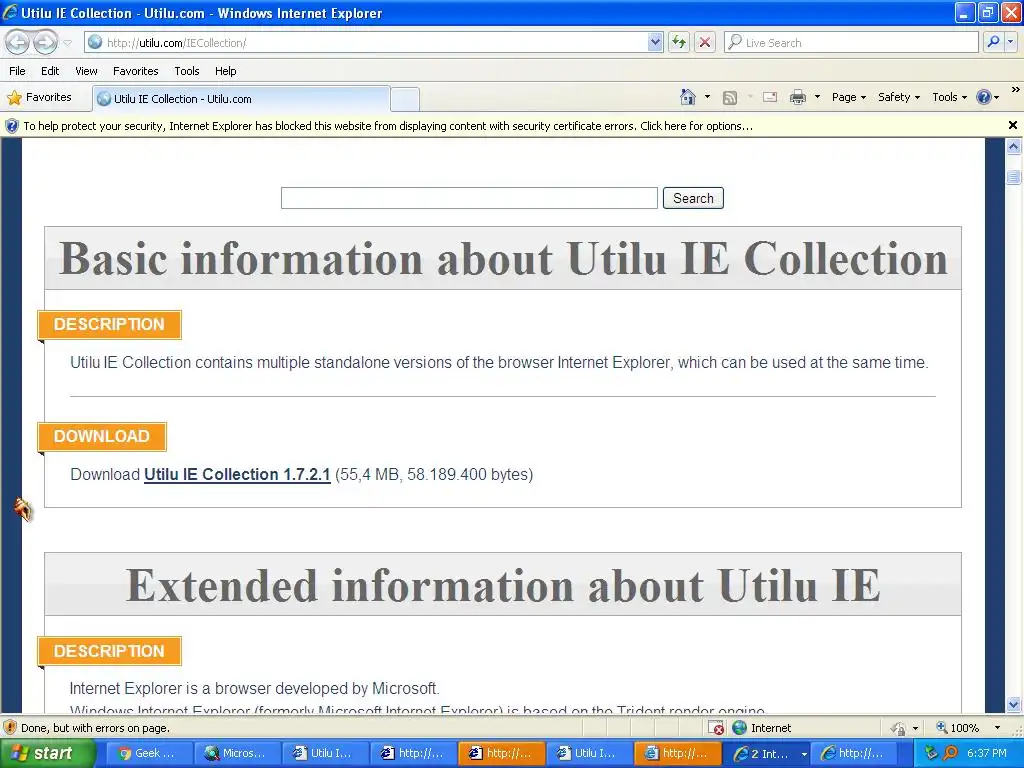This screenshot has width=1024, height=768.
Task: Click inside the Live Search box
Action: [851, 42]
